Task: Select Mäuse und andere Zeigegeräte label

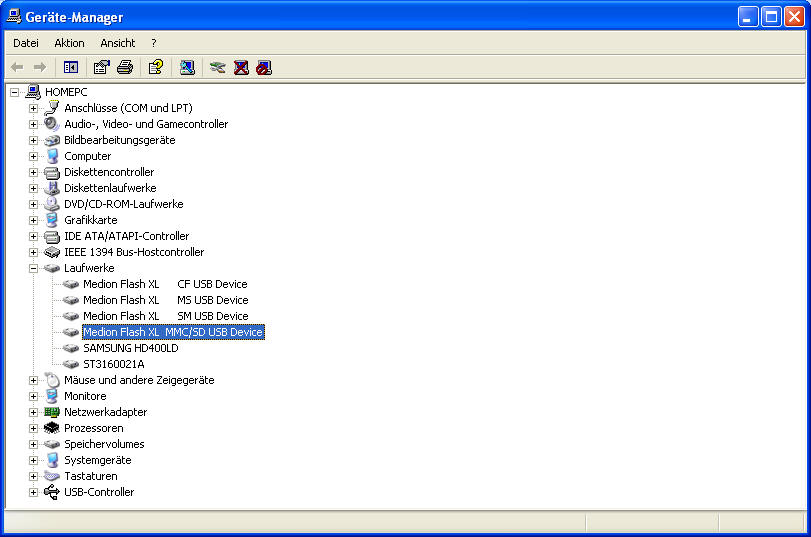Action: (139, 380)
